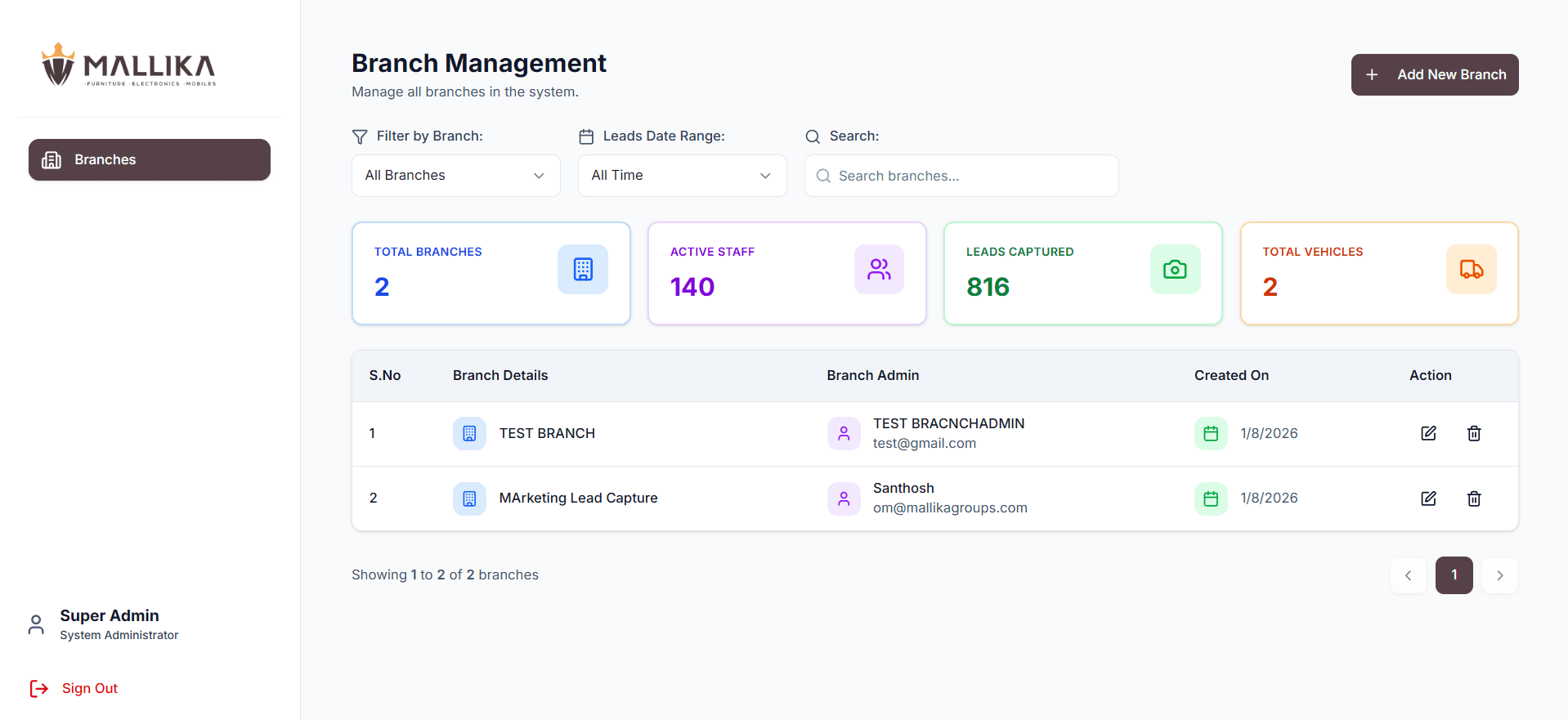Viewport: 1568px width, 720px height.
Task: Go to the previous page arrow
Action: click(1408, 575)
